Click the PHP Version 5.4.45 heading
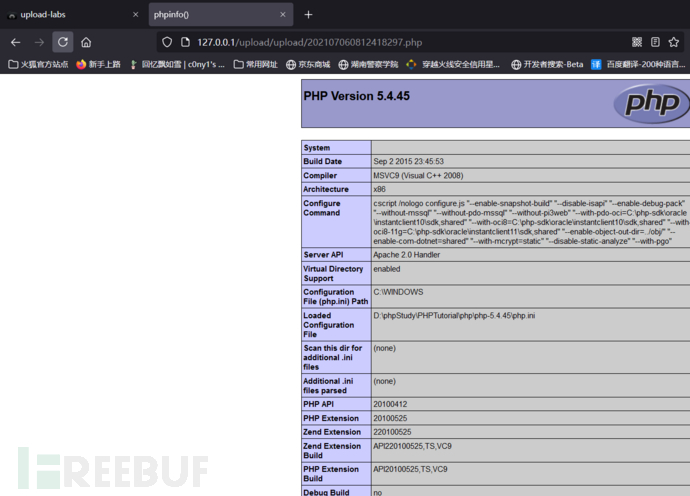This screenshot has width=690, height=496. [x=356, y=96]
